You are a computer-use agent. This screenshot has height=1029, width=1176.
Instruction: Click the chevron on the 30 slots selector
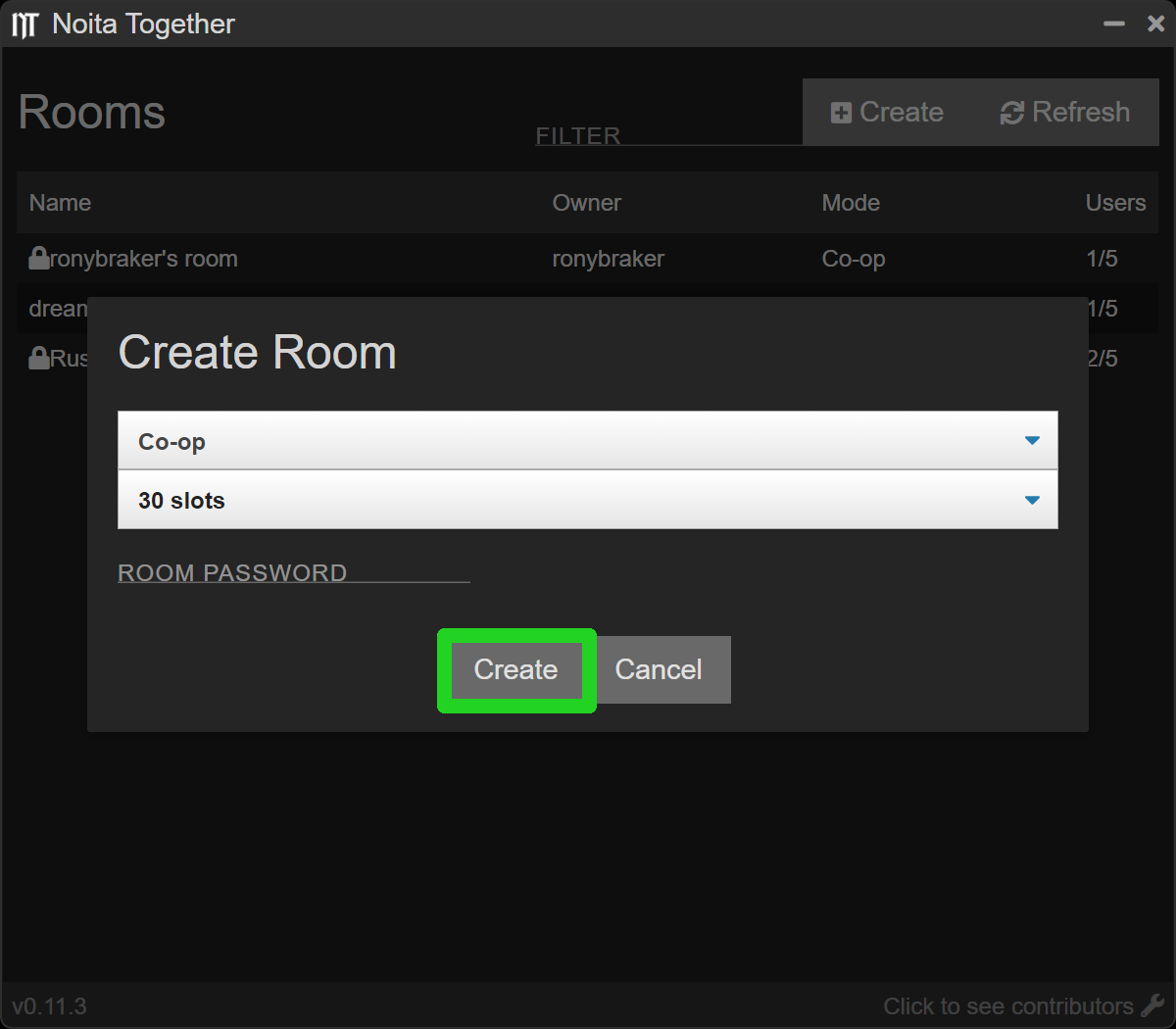pos(1032,500)
